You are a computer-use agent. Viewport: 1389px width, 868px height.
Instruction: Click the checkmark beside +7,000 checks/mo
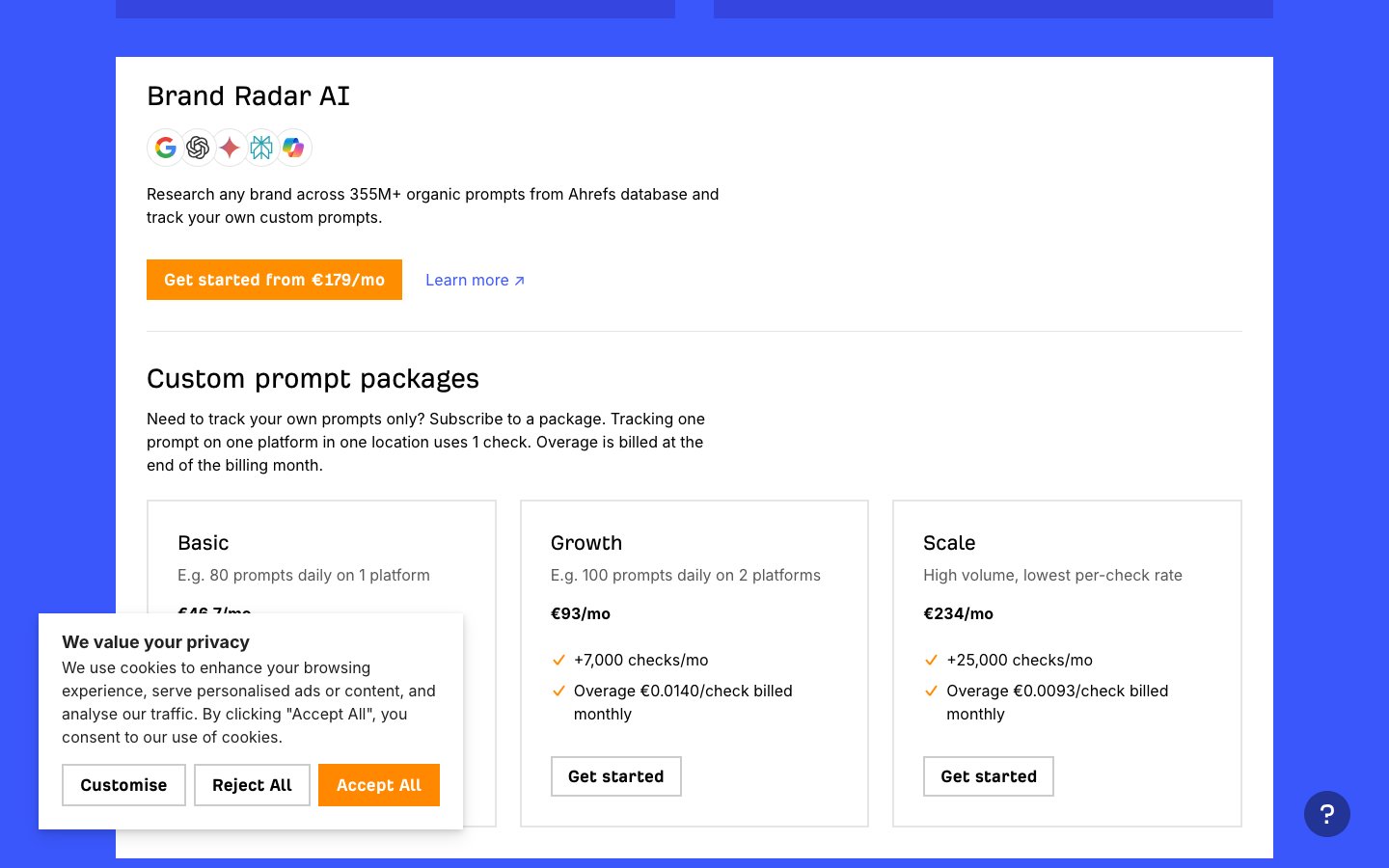pos(558,661)
